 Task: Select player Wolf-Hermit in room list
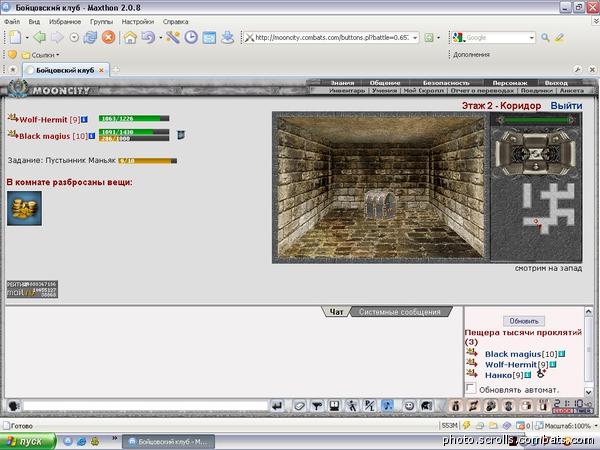[x=511, y=364]
